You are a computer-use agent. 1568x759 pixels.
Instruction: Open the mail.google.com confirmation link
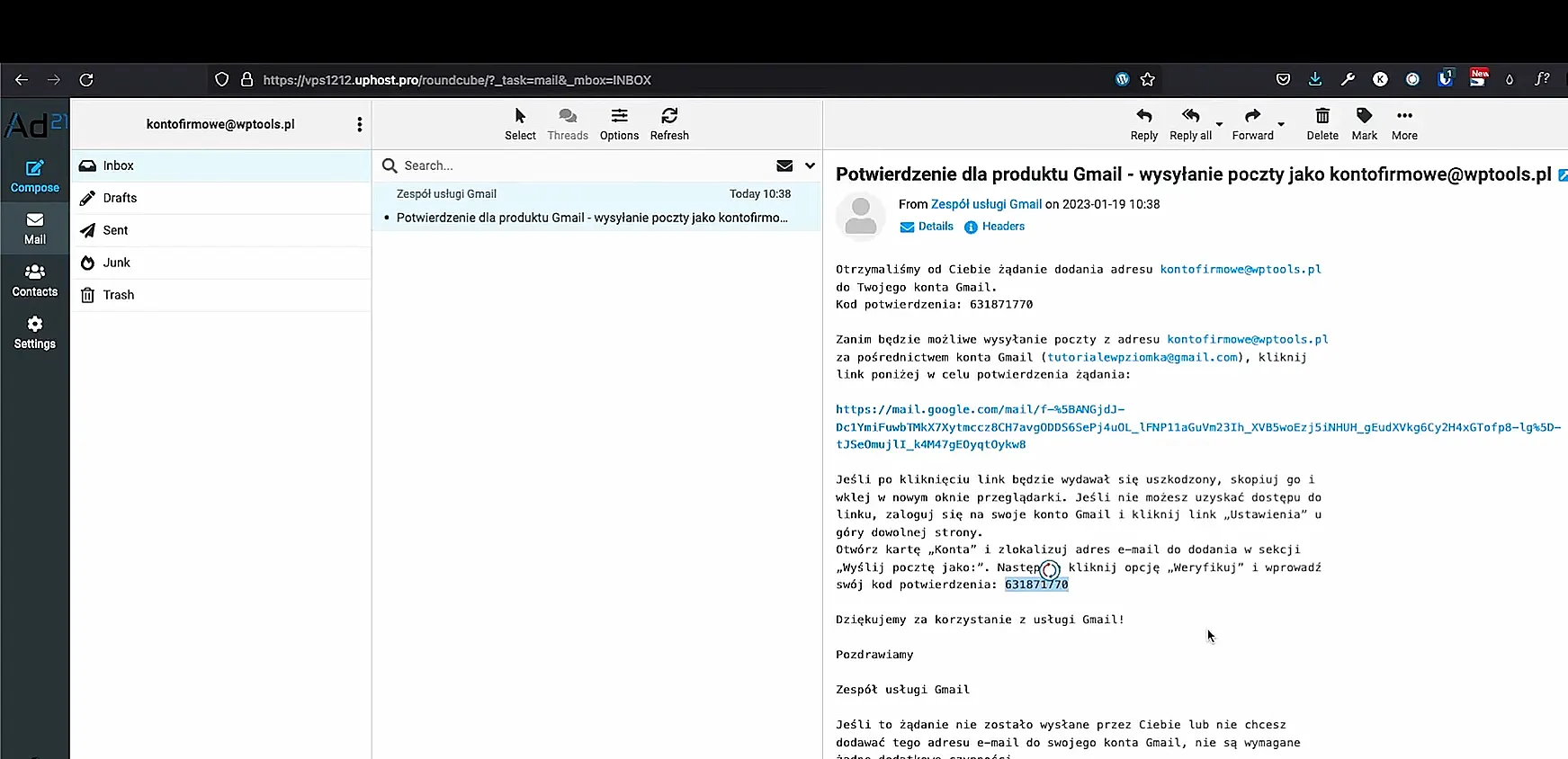[980, 409]
